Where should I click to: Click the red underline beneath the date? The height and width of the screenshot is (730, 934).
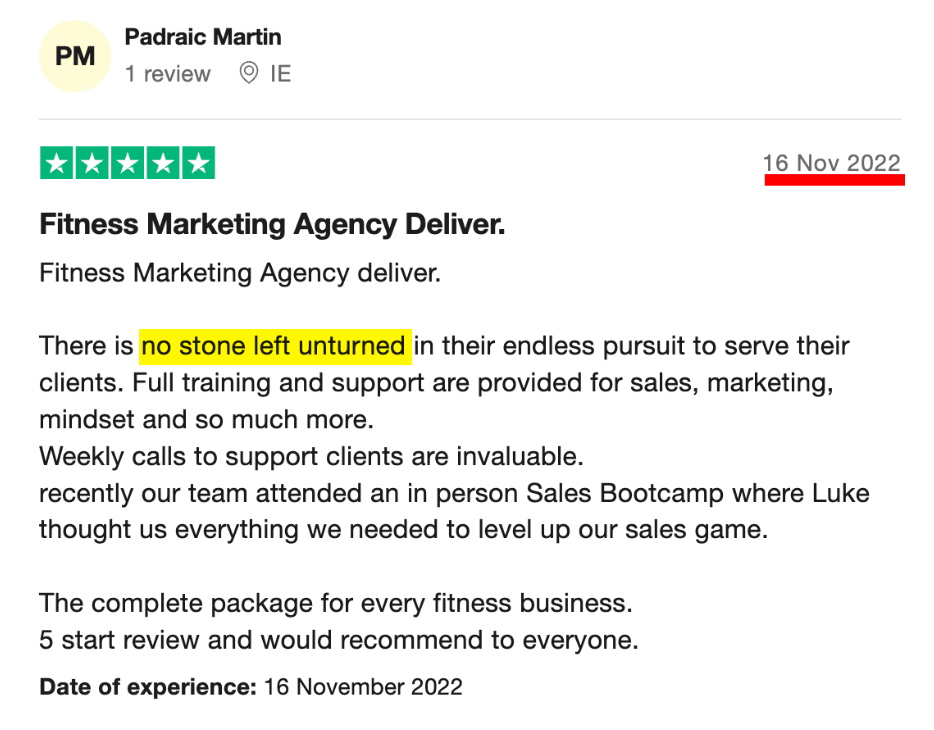[835, 180]
